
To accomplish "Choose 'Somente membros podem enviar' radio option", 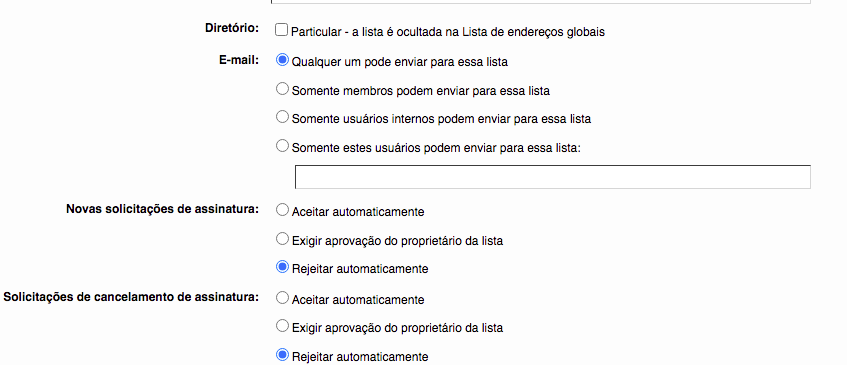I will coord(282,89).
